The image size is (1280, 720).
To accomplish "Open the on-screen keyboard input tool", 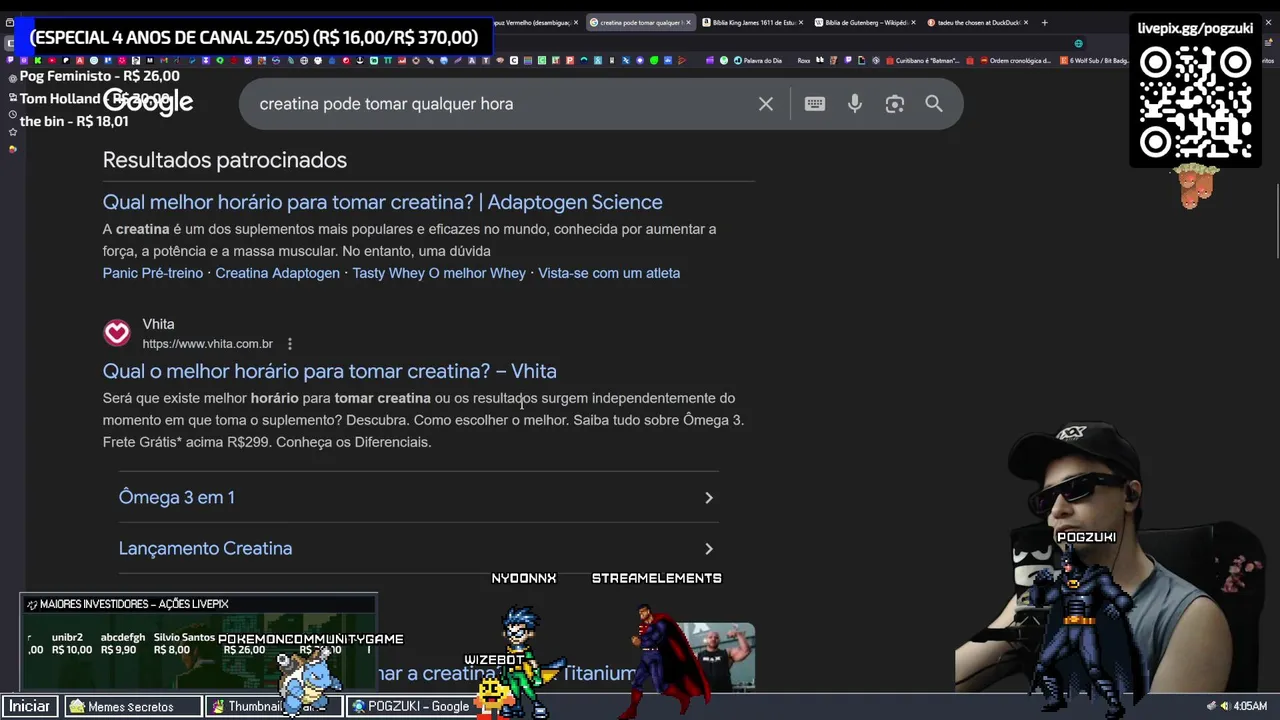I will click(815, 104).
